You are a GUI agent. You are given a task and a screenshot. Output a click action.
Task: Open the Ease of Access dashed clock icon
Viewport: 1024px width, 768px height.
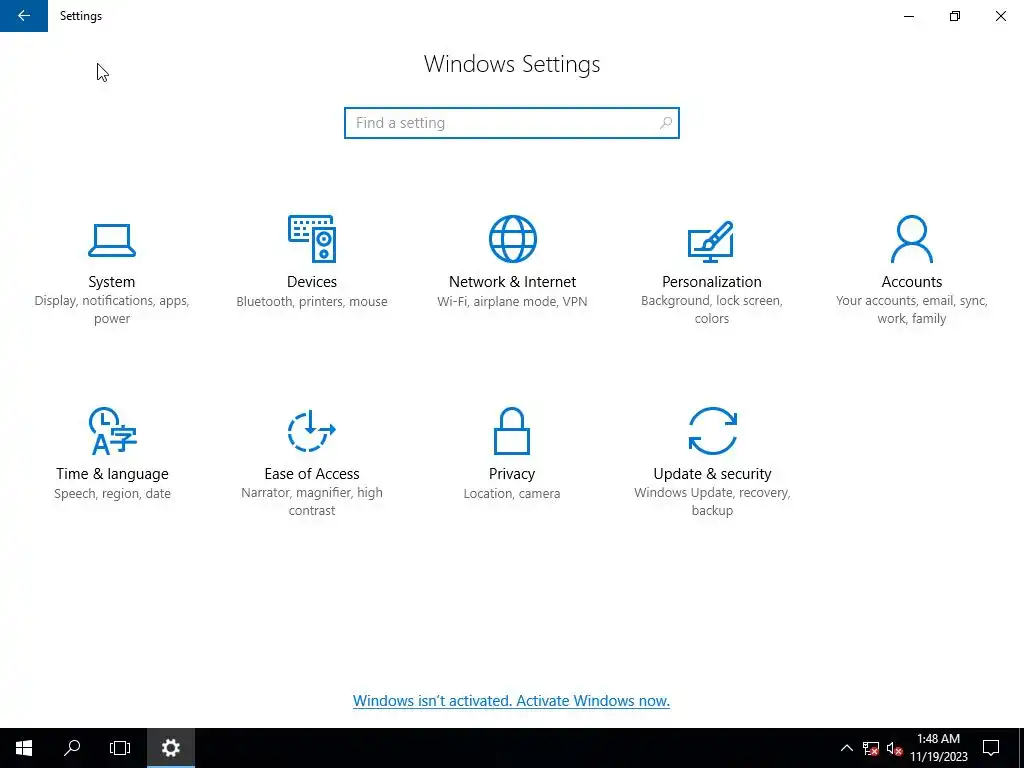(312, 431)
